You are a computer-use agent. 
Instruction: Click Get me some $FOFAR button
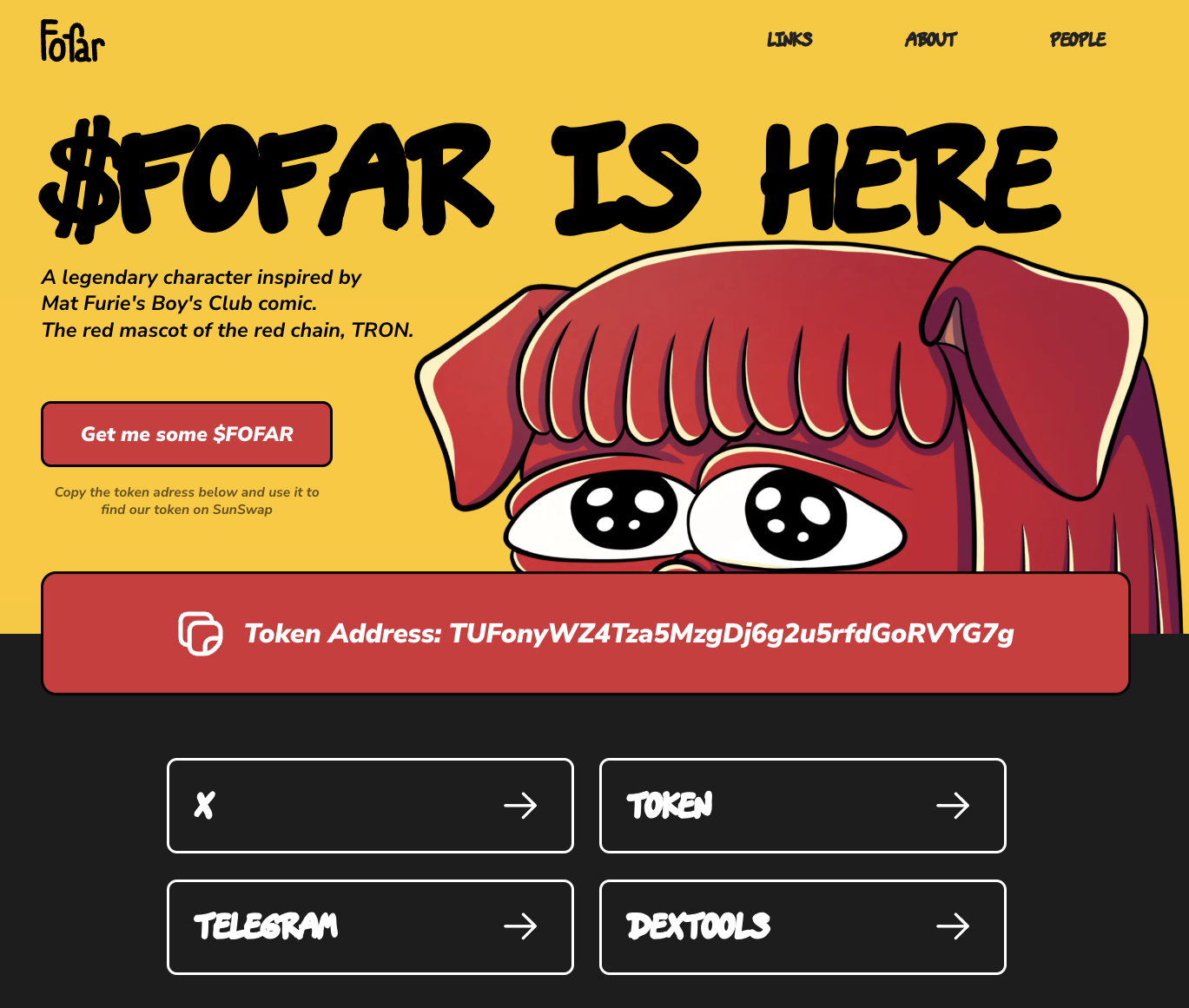[x=187, y=434]
